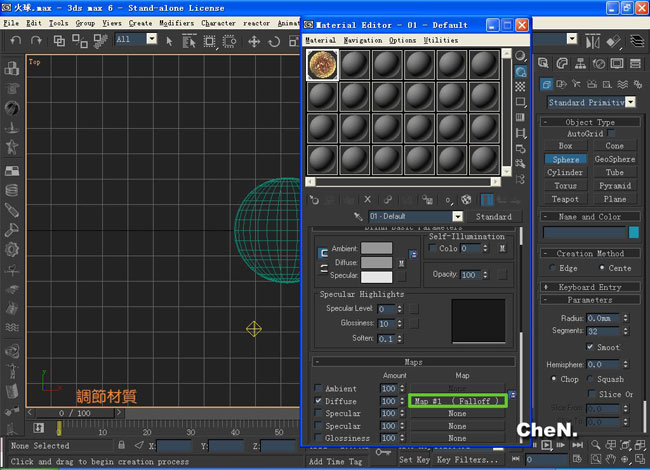Viewport: 650px width, 470px height.
Task: Click the rectangular selection region icon
Action: [x=209, y=41]
